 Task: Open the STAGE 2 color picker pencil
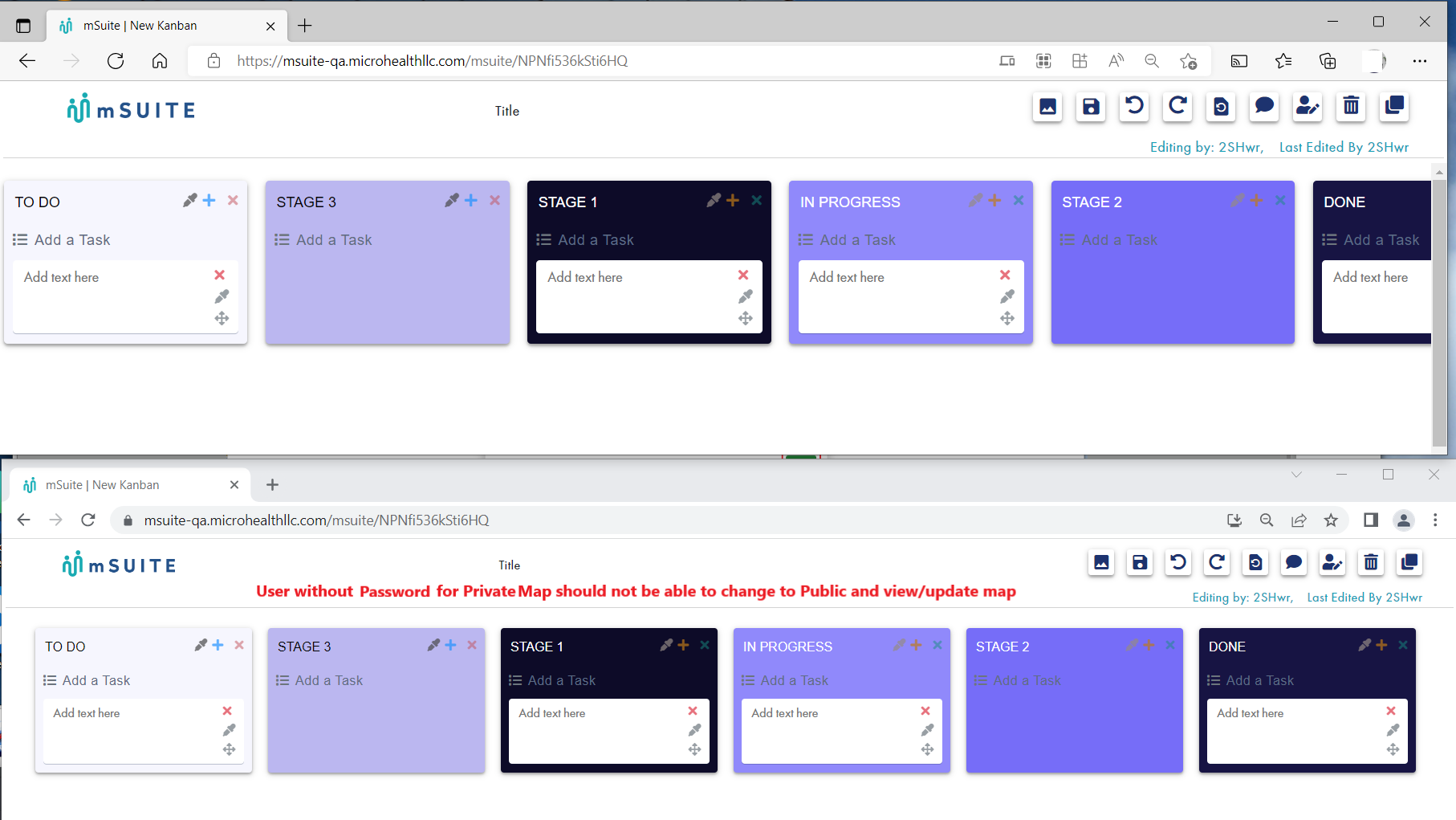[1236, 201]
